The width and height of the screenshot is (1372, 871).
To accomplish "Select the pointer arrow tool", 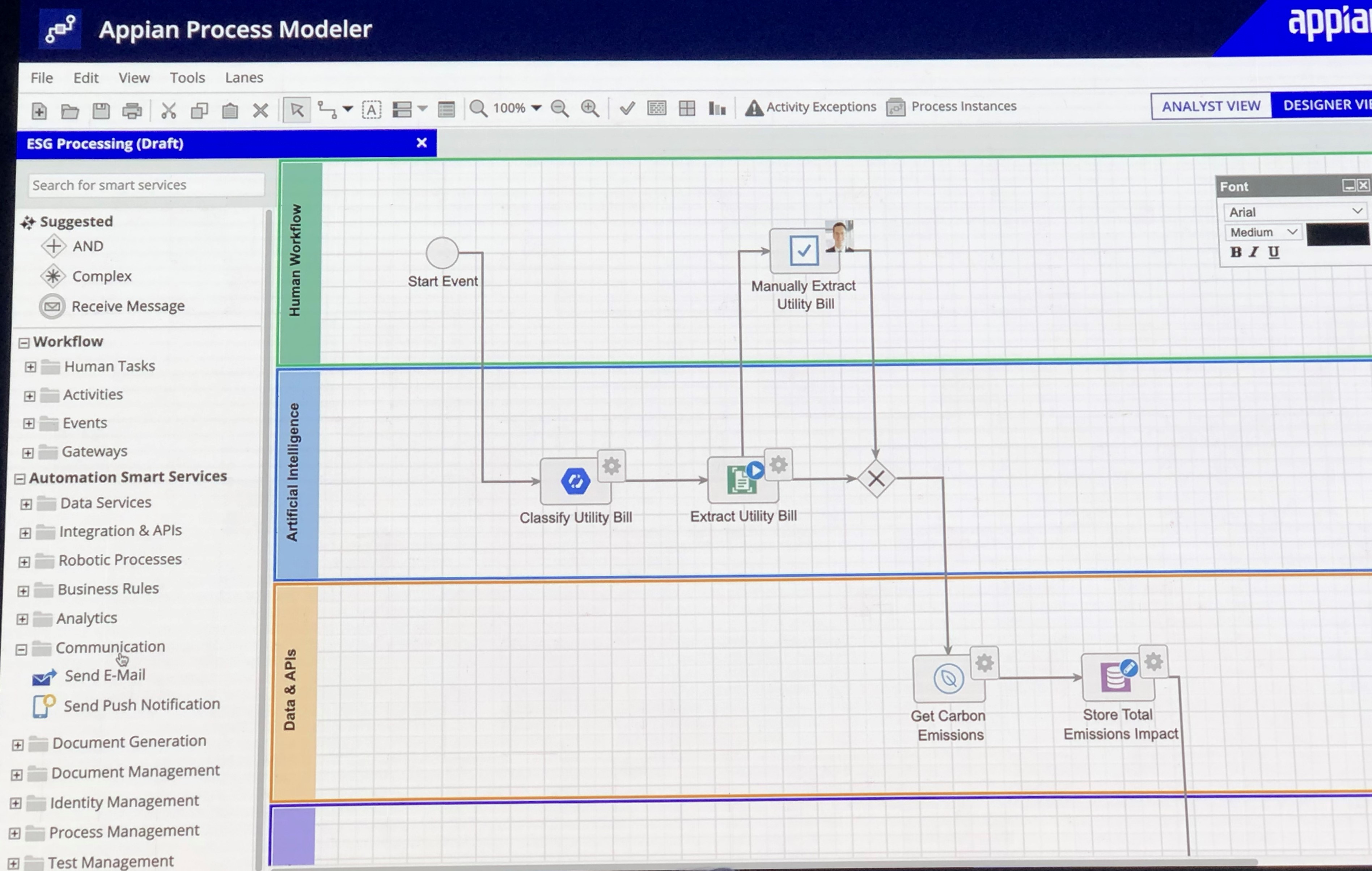I will 297,109.
